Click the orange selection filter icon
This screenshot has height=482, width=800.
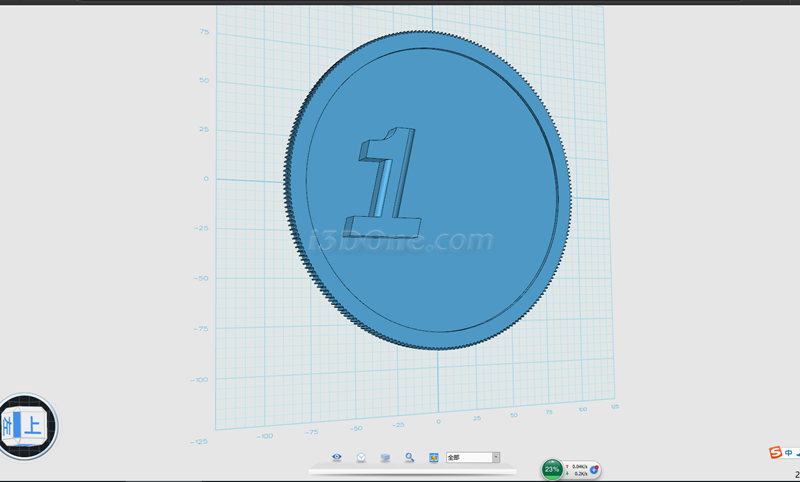pyautogui.click(x=434, y=457)
